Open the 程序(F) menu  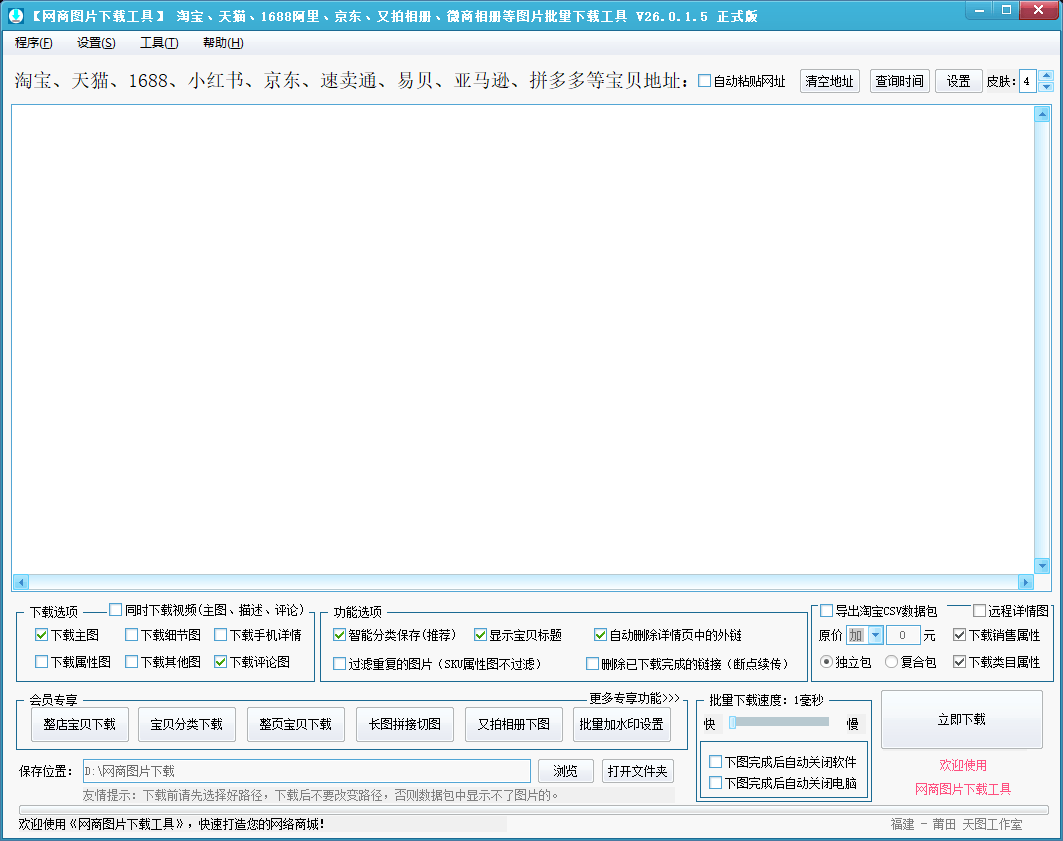point(33,43)
